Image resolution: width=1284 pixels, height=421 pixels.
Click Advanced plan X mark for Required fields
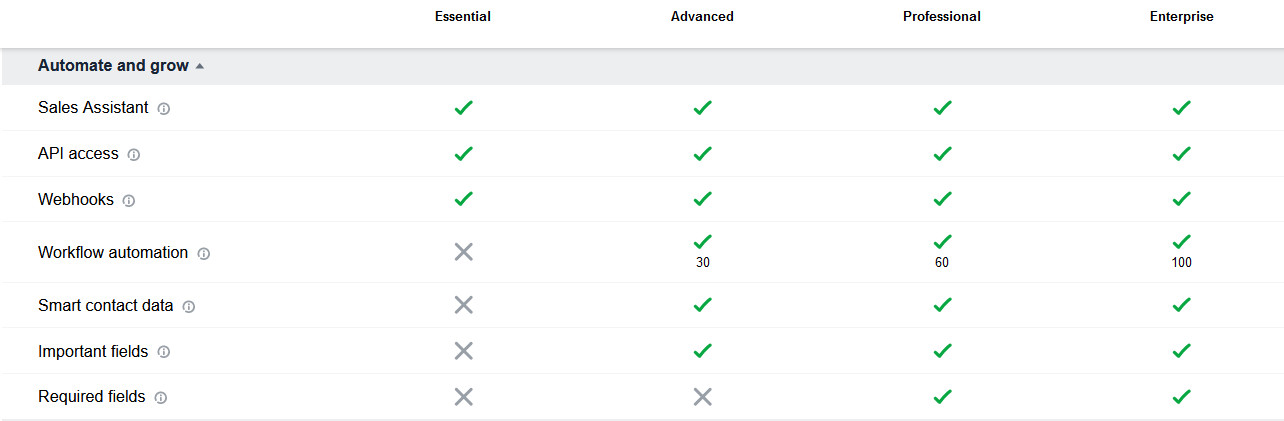(703, 397)
